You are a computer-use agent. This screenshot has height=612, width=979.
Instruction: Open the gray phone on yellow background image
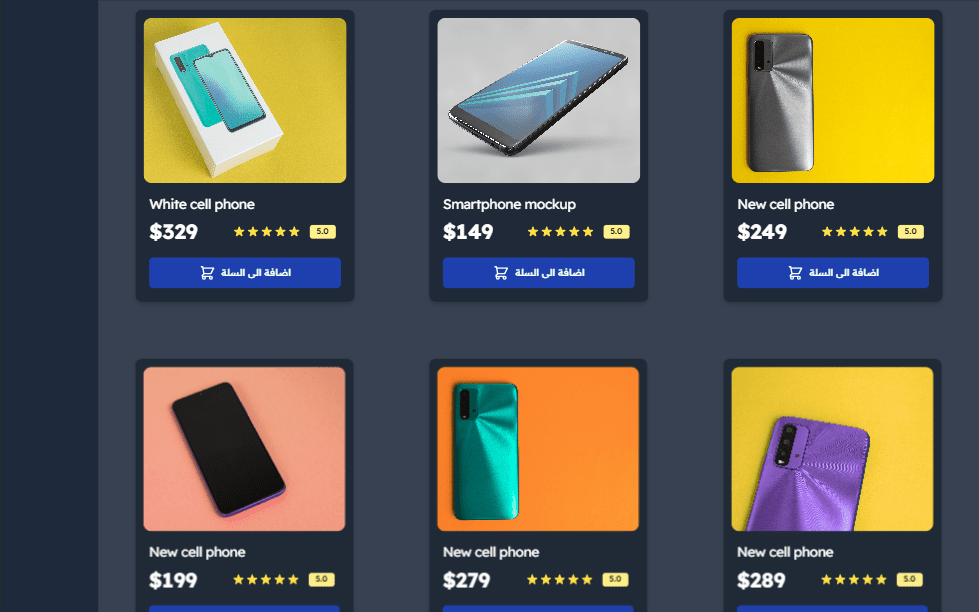pyautogui.click(x=833, y=101)
